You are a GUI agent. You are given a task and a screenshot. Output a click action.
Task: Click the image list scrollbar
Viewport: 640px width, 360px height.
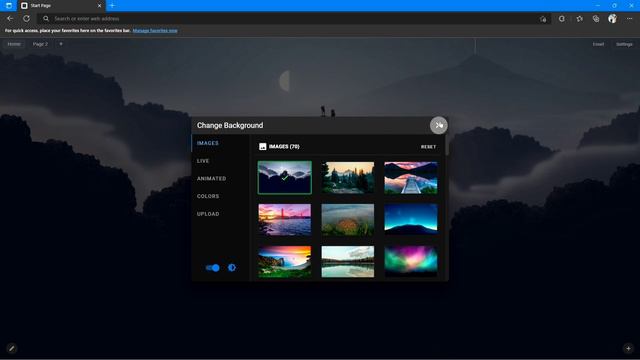(447, 145)
